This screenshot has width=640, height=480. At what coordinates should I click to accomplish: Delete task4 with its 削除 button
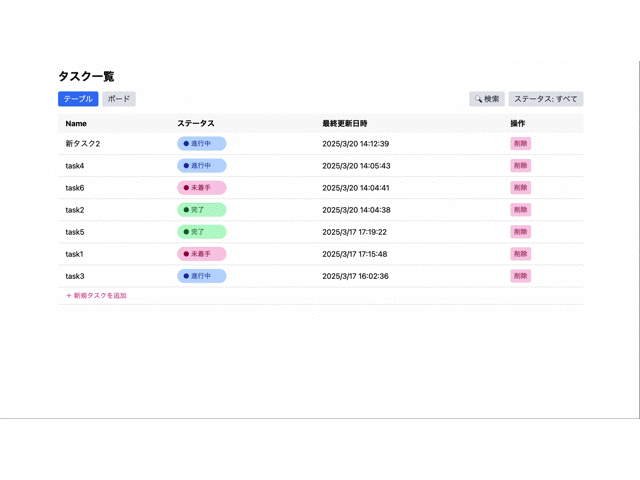click(x=520, y=166)
